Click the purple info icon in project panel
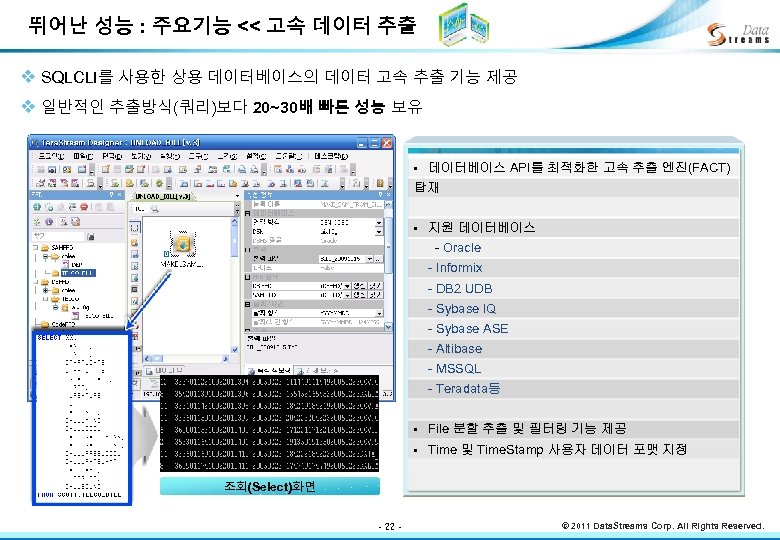The height and width of the screenshot is (540, 780). [x=49, y=222]
